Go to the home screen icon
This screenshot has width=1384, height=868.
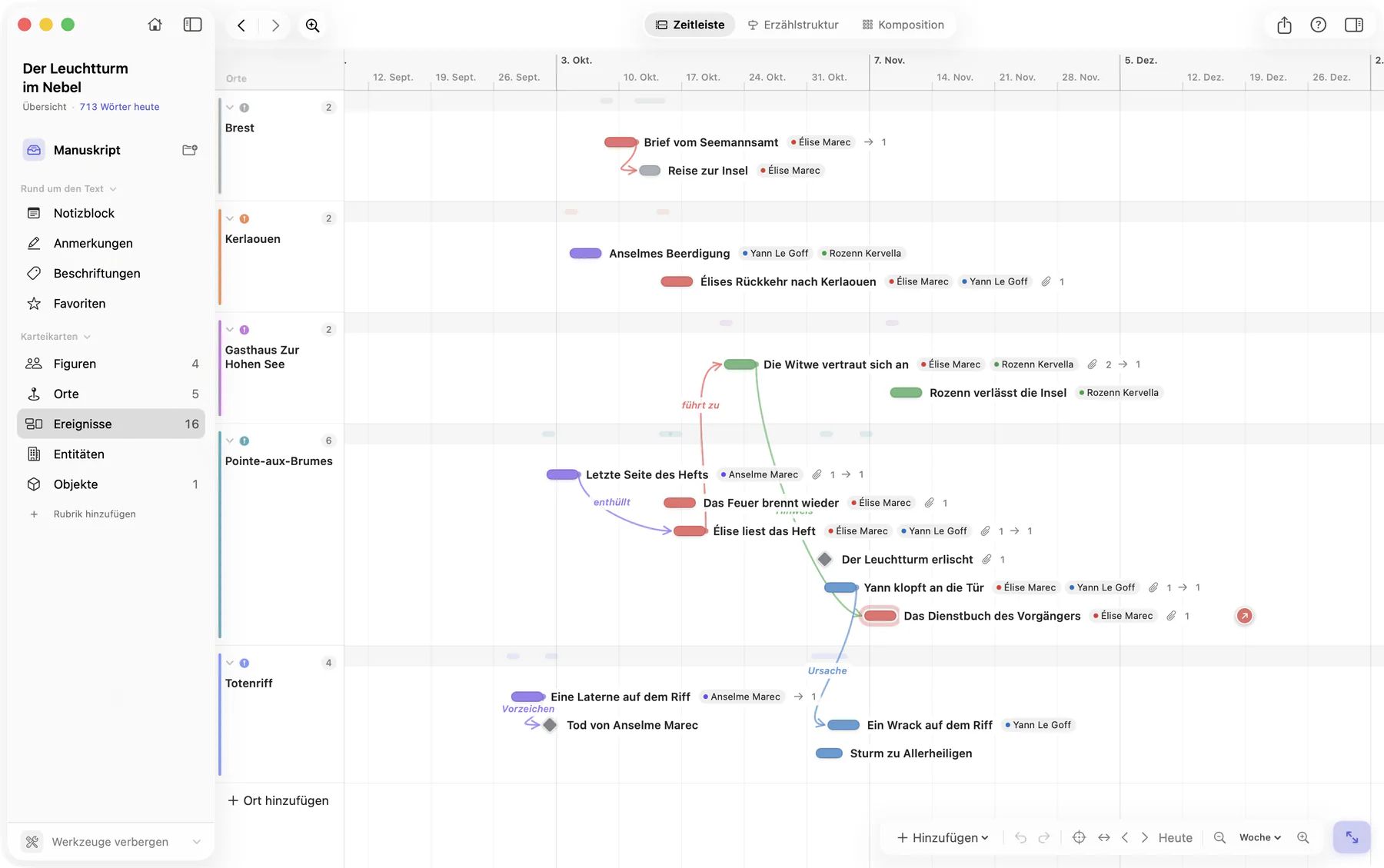(155, 25)
